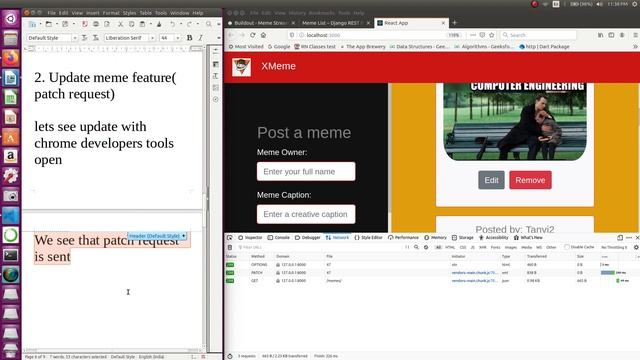This screenshot has width=640, height=360.
Task: Switch to the Console devtools tab
Action: [278, 238]
